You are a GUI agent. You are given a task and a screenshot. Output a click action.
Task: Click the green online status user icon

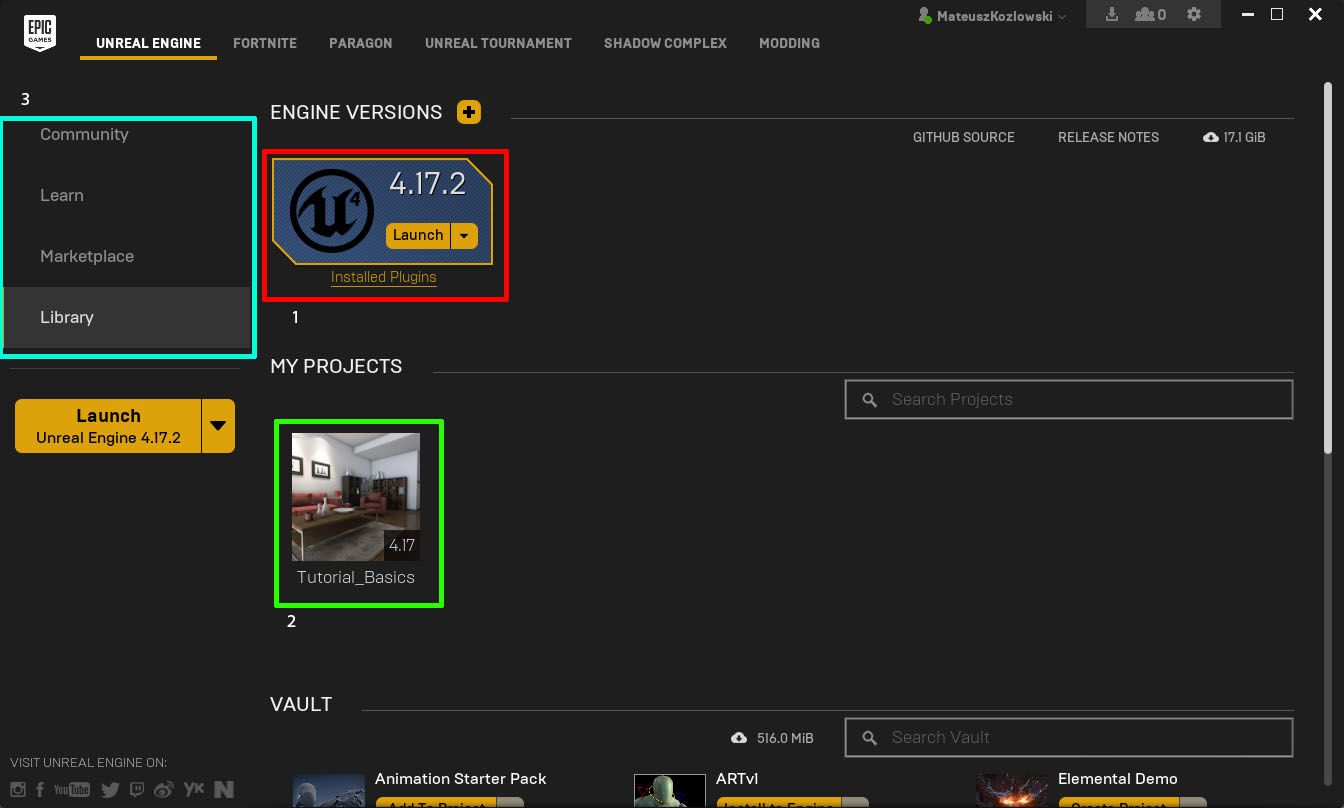coord(925,16)
